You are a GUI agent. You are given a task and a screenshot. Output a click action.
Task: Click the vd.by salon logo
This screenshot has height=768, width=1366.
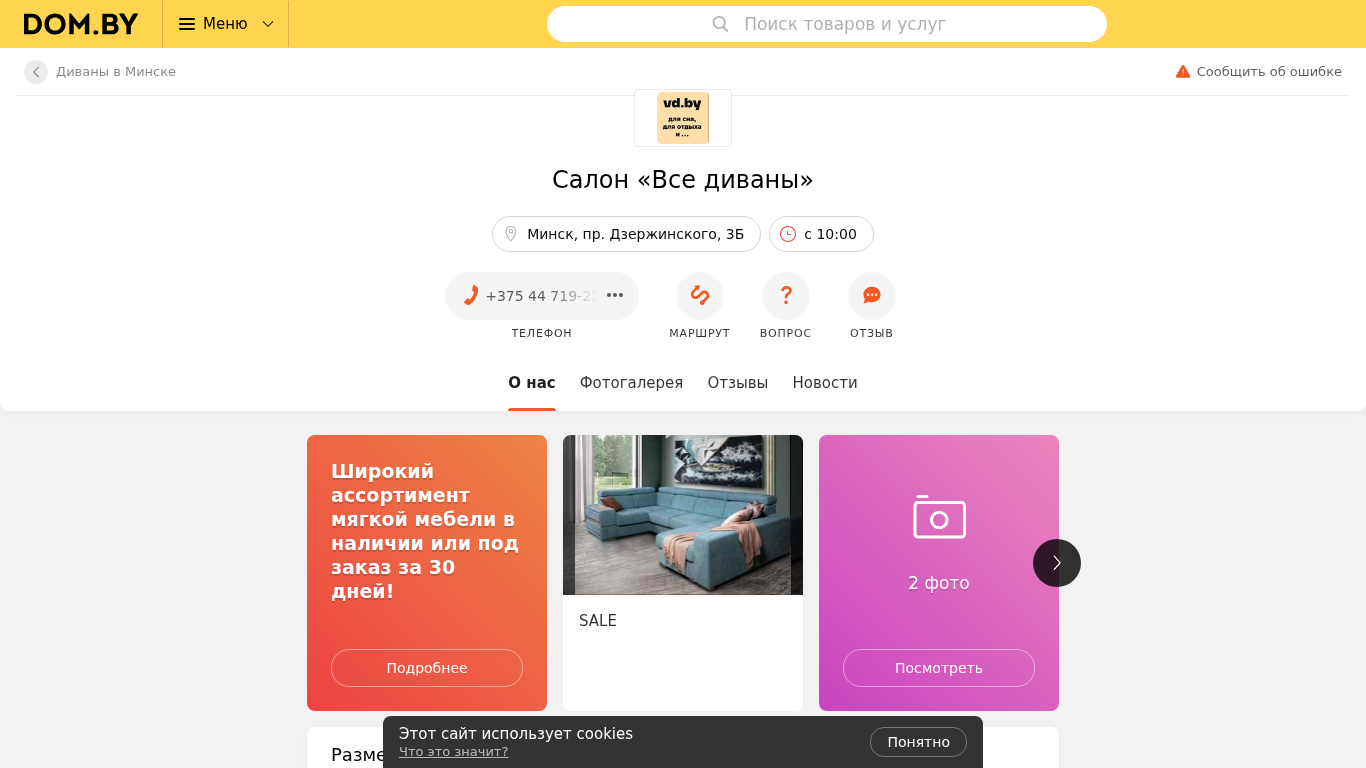(683, 118)
